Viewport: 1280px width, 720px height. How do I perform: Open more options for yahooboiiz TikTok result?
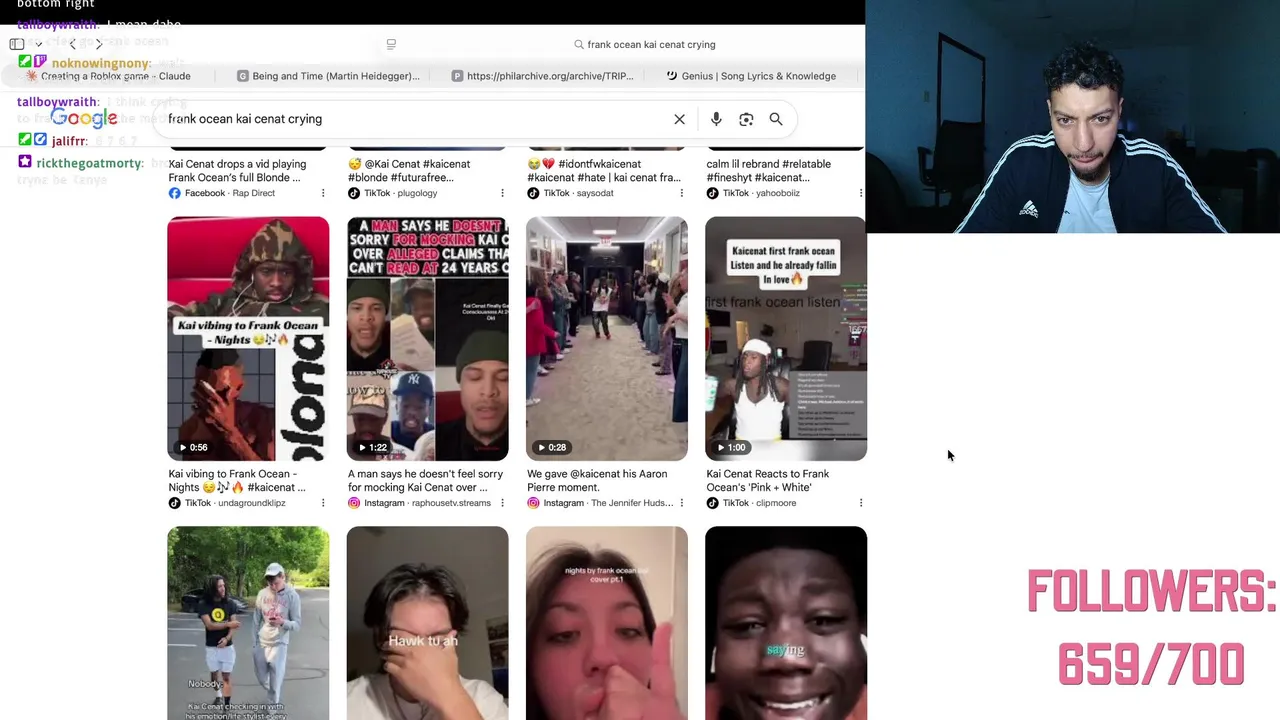tap(860, 193)
